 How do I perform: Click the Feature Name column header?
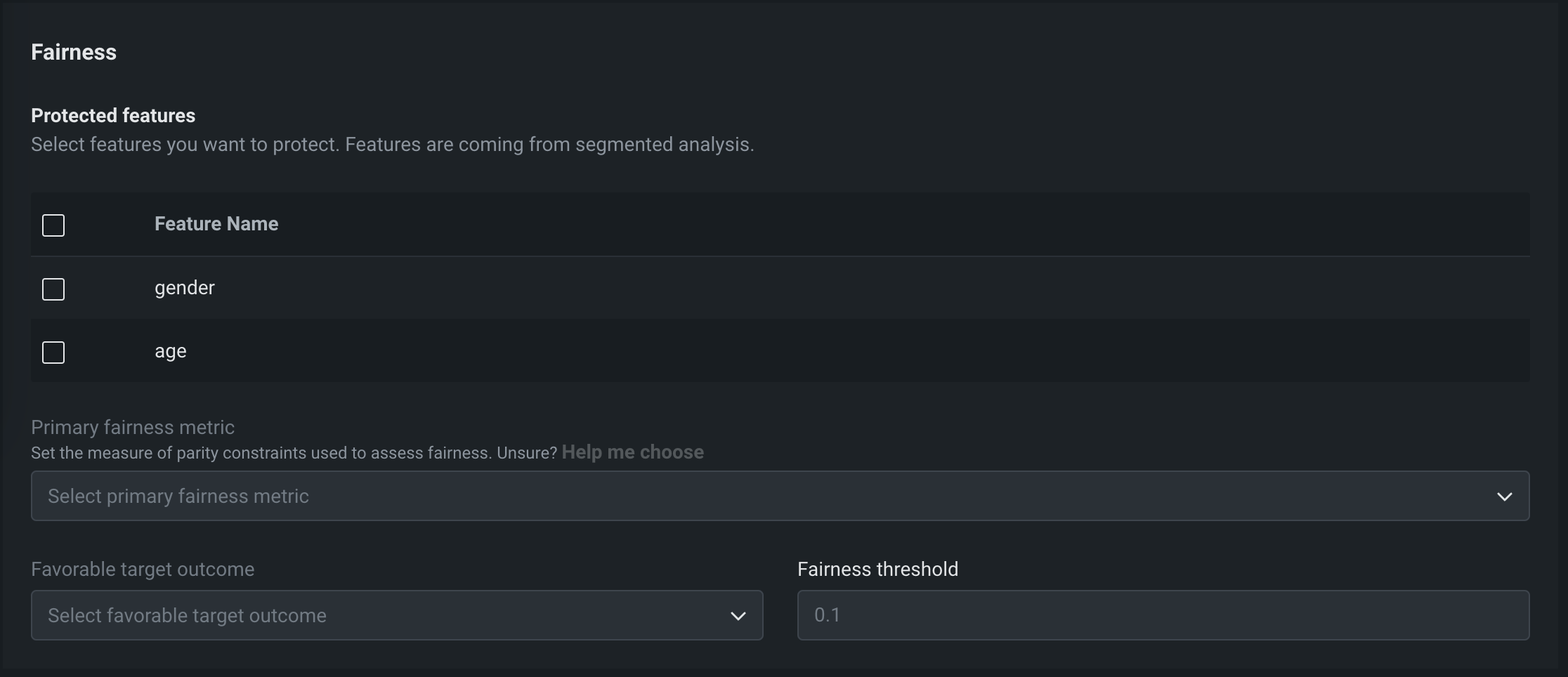coord(216,224)
